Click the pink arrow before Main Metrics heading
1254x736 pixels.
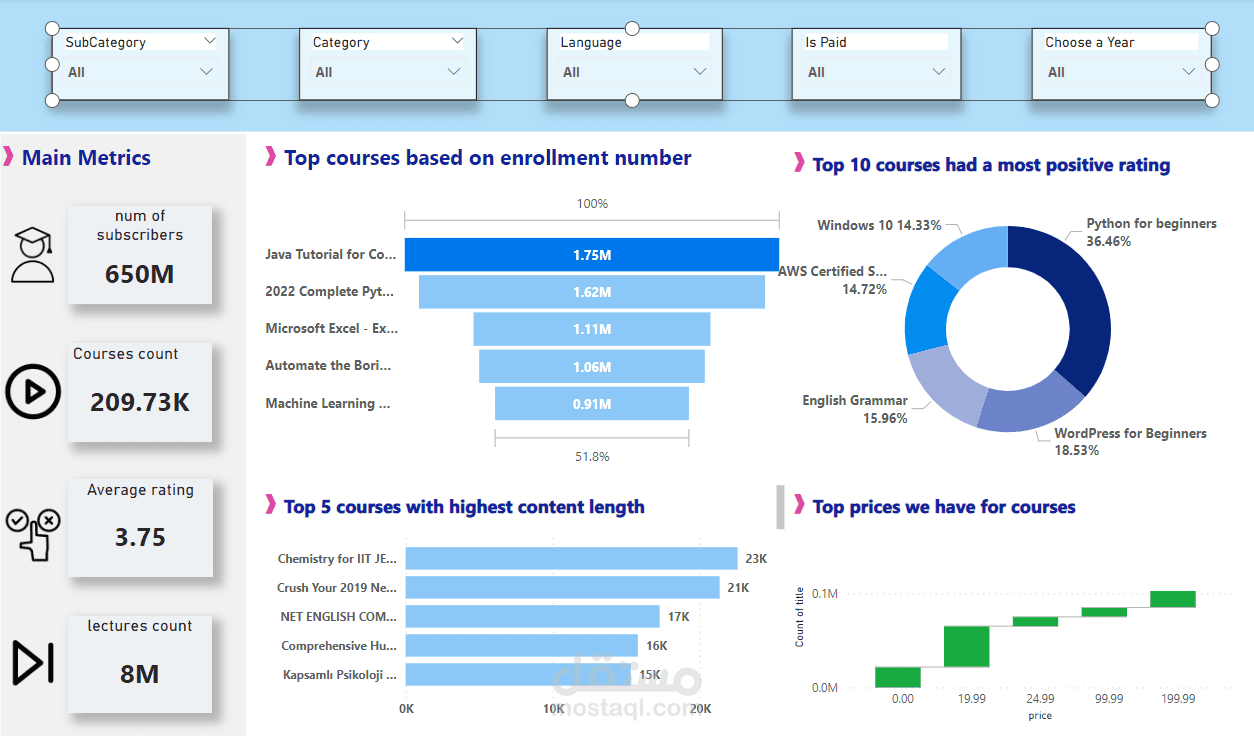coord(7,157)
